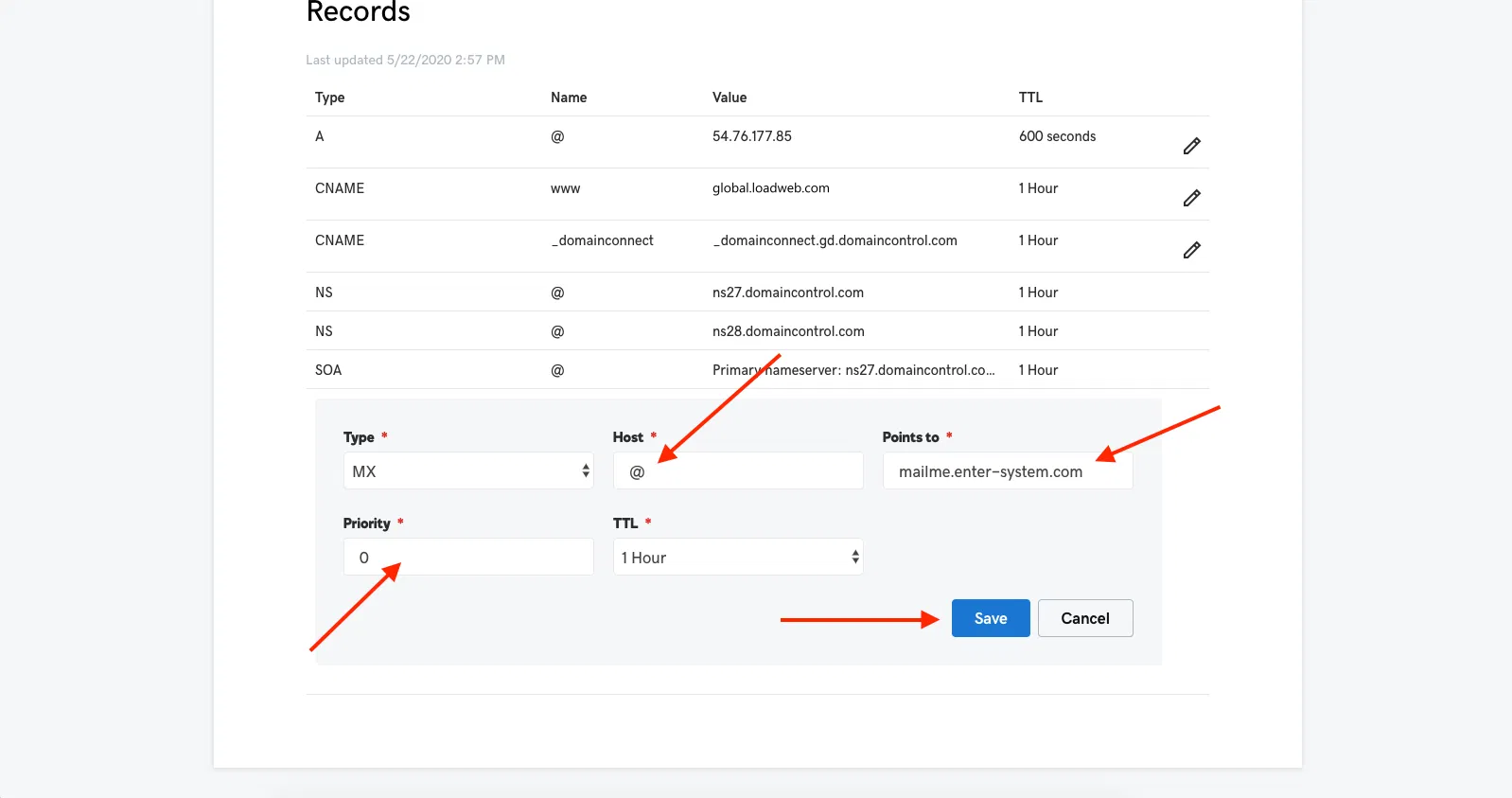Open the Type dropdown showing MX
This screenshot has height=798, width=1512.
point(467,471)
